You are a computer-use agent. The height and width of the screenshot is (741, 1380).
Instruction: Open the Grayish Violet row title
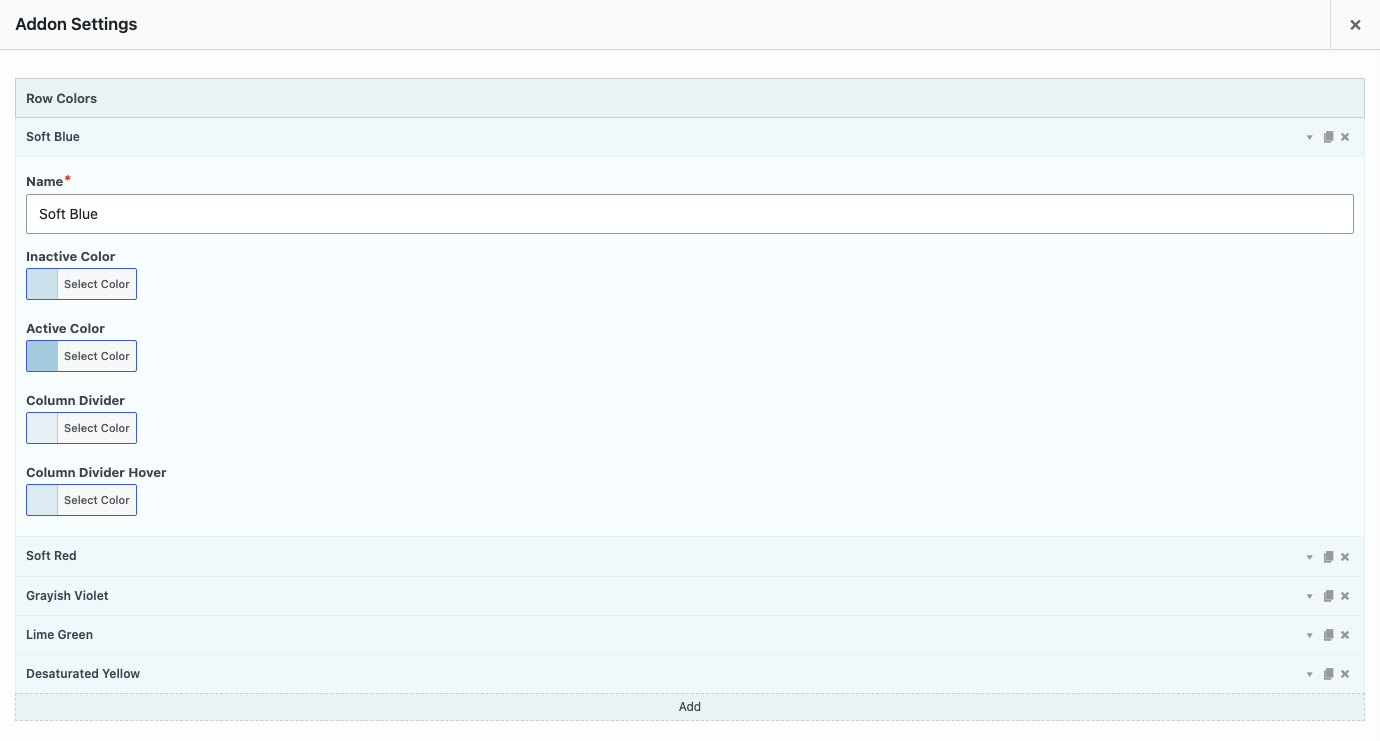(x=67, y=596)
